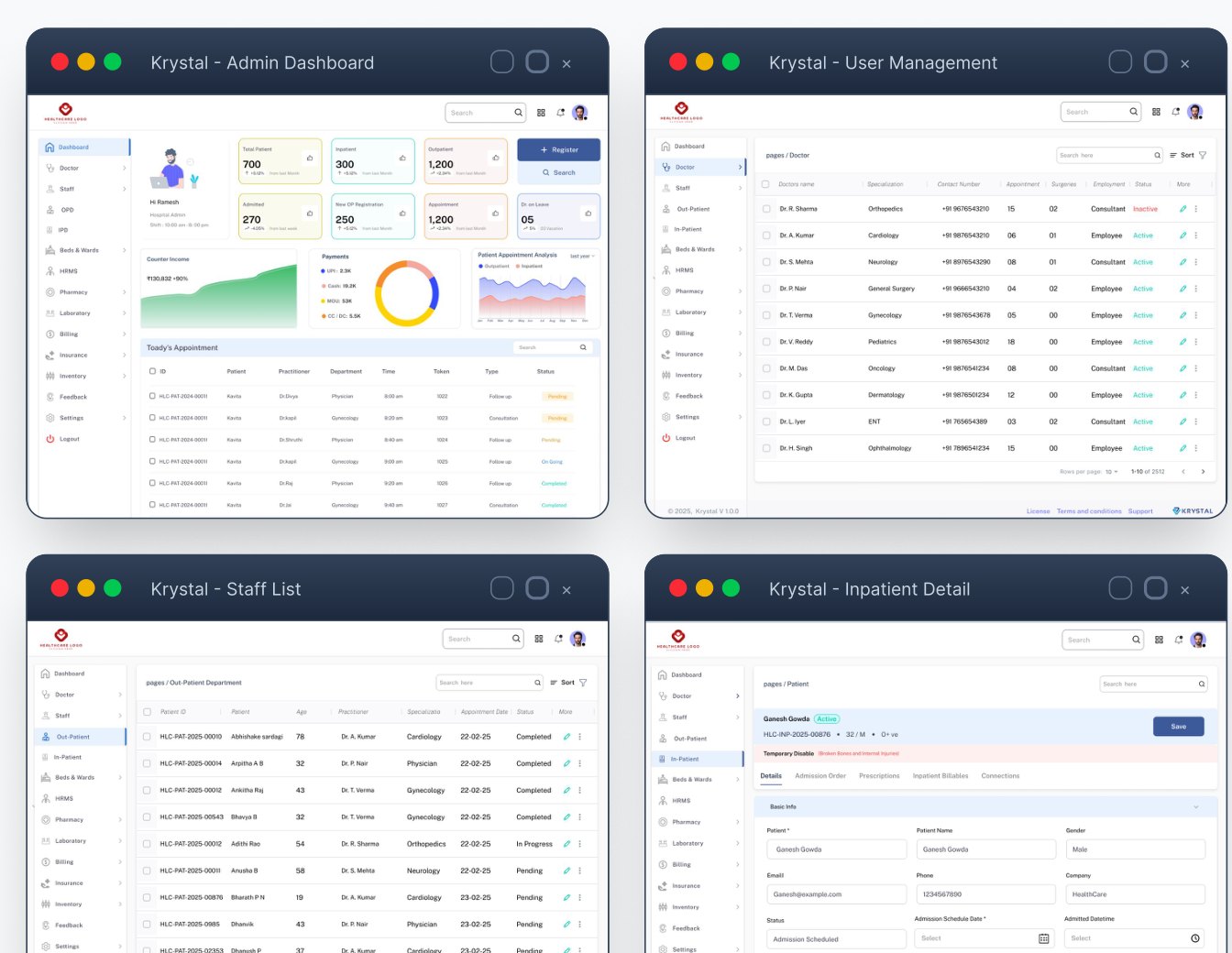Screen dimensions: 1232x953
Task: Tick the checkbox for Dr. K. Gupta
Action: click(766, 395)
